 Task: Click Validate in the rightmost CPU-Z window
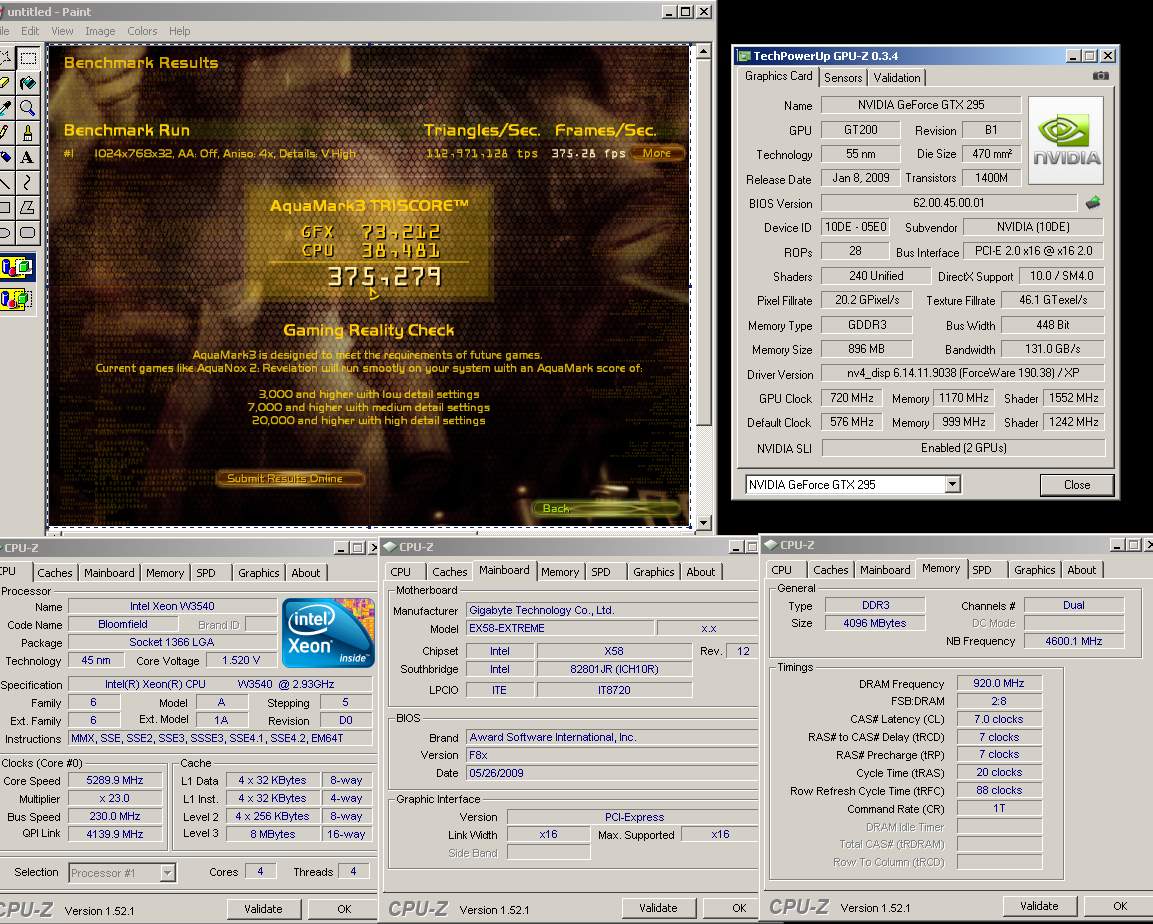point(1039,906)
